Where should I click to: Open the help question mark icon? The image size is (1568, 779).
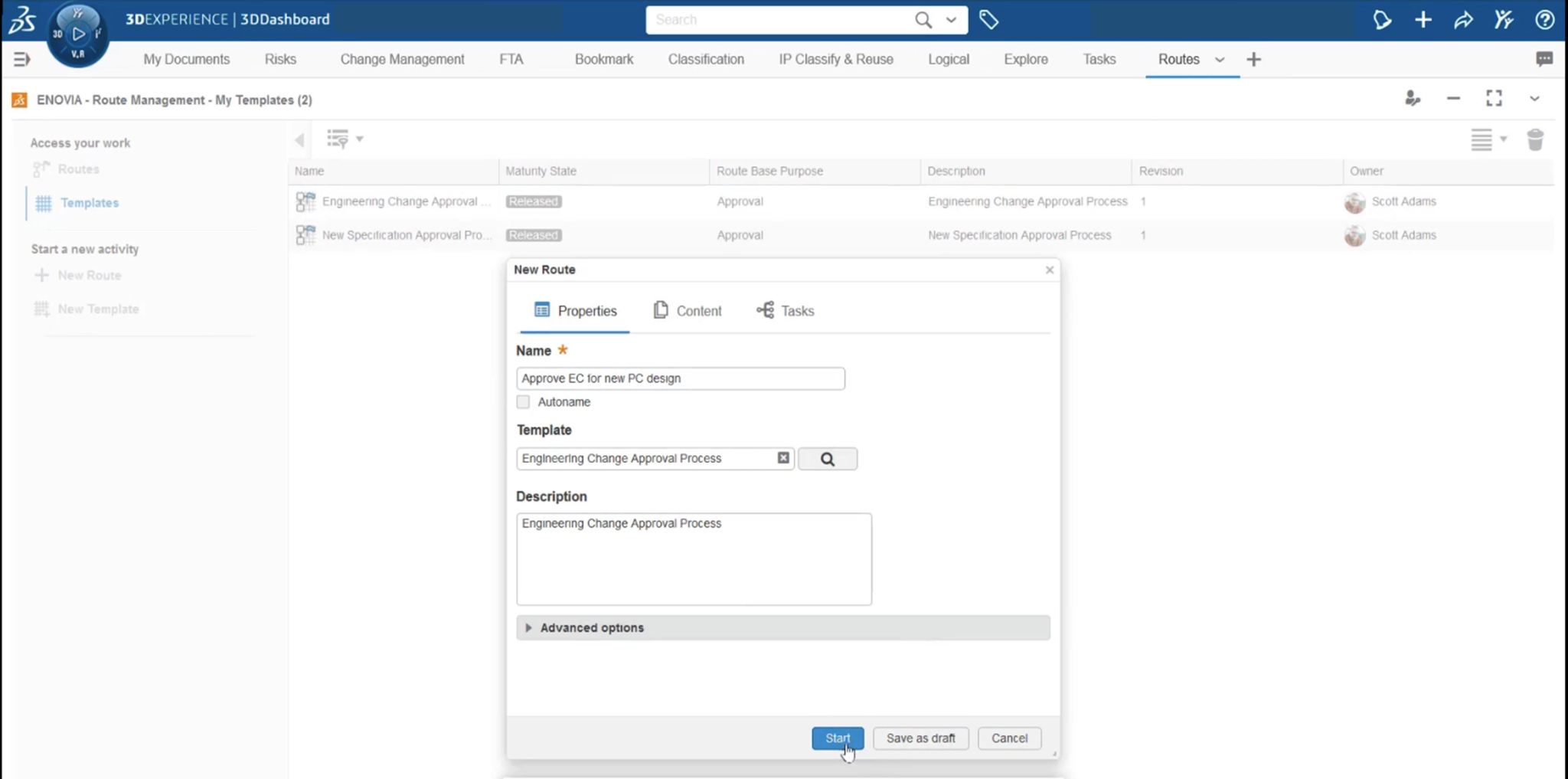pos(1545,20)
